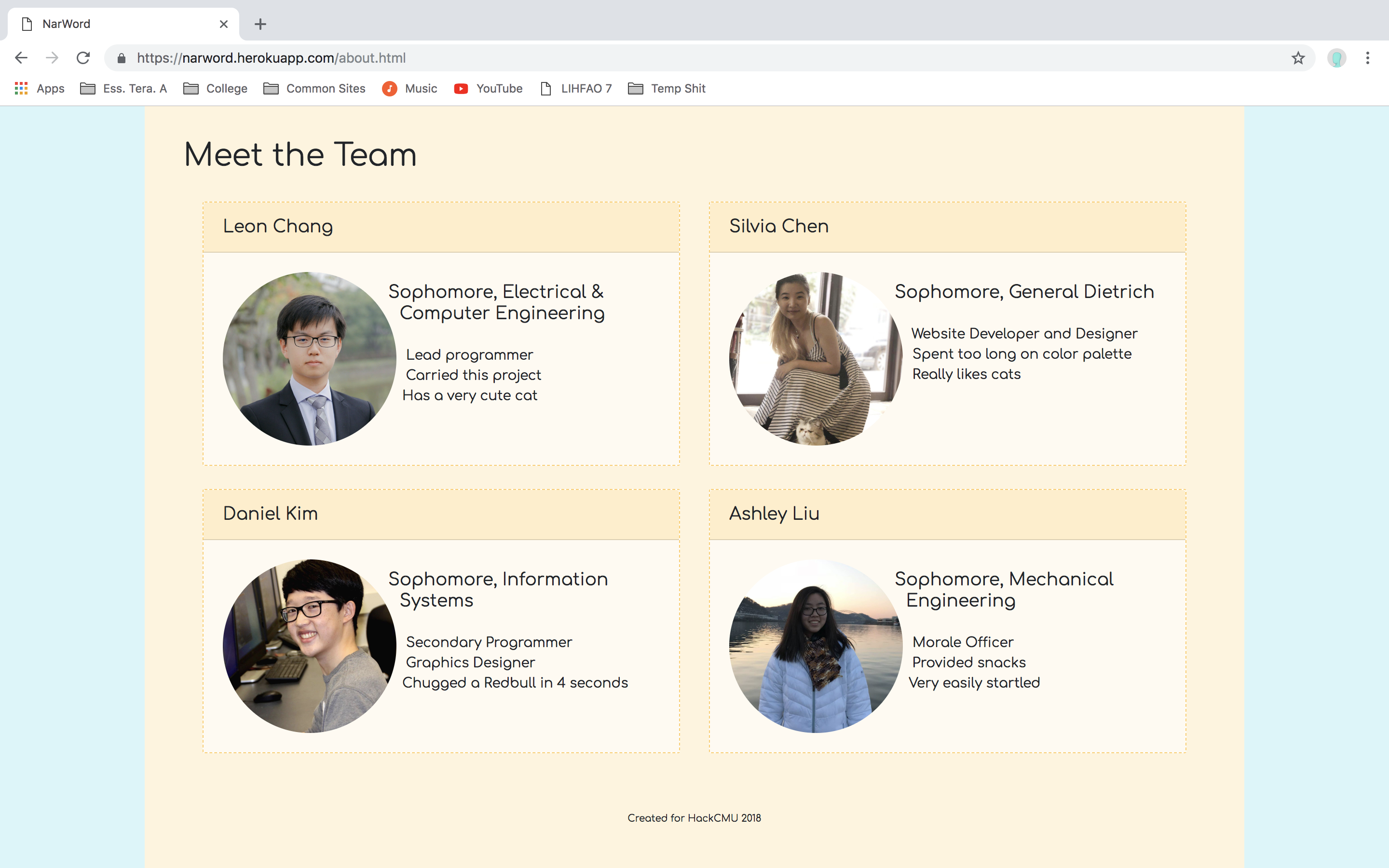Bookmark this page with star icon
Viewport: 1389px width, 868px height.
pyautogui.click(x=1298, y=58)
